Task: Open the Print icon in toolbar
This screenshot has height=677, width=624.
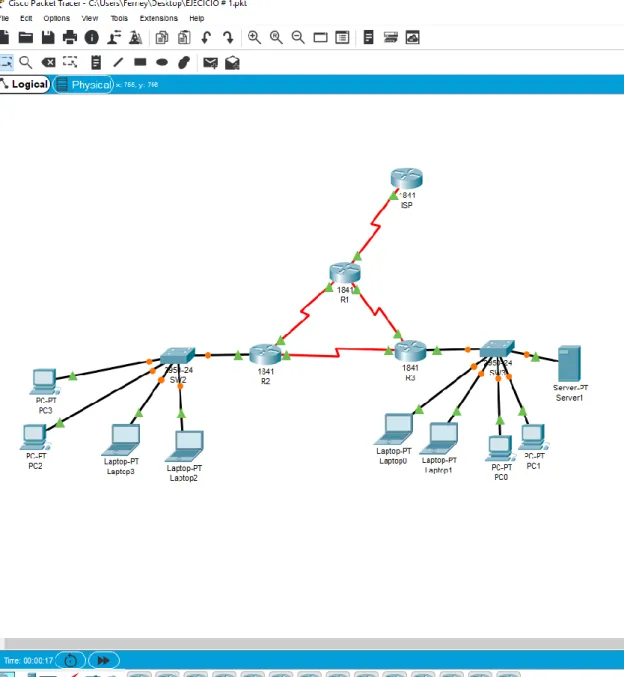Action: point(70,38)
